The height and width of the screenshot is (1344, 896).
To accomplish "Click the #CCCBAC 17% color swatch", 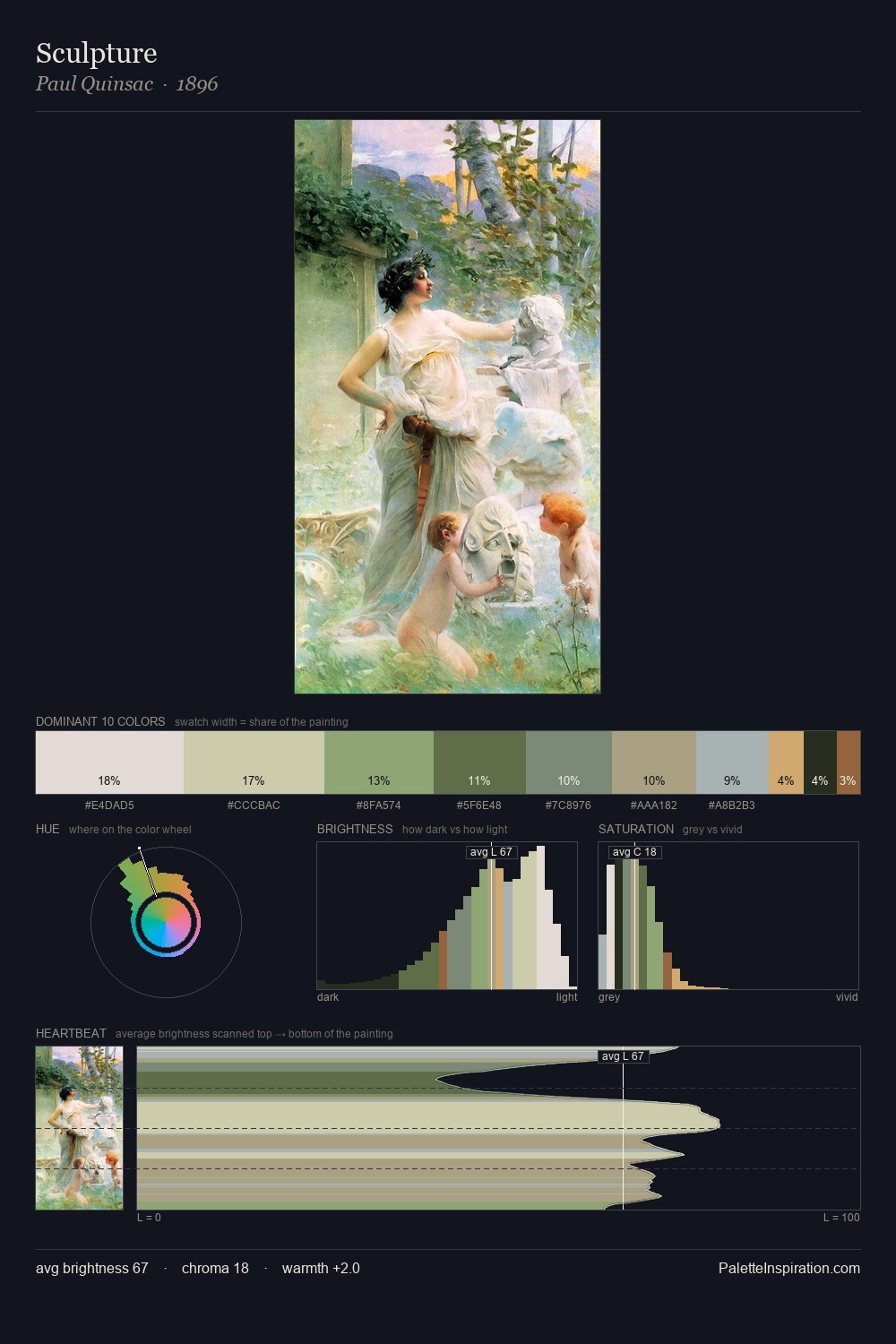I will pos(254,762).
